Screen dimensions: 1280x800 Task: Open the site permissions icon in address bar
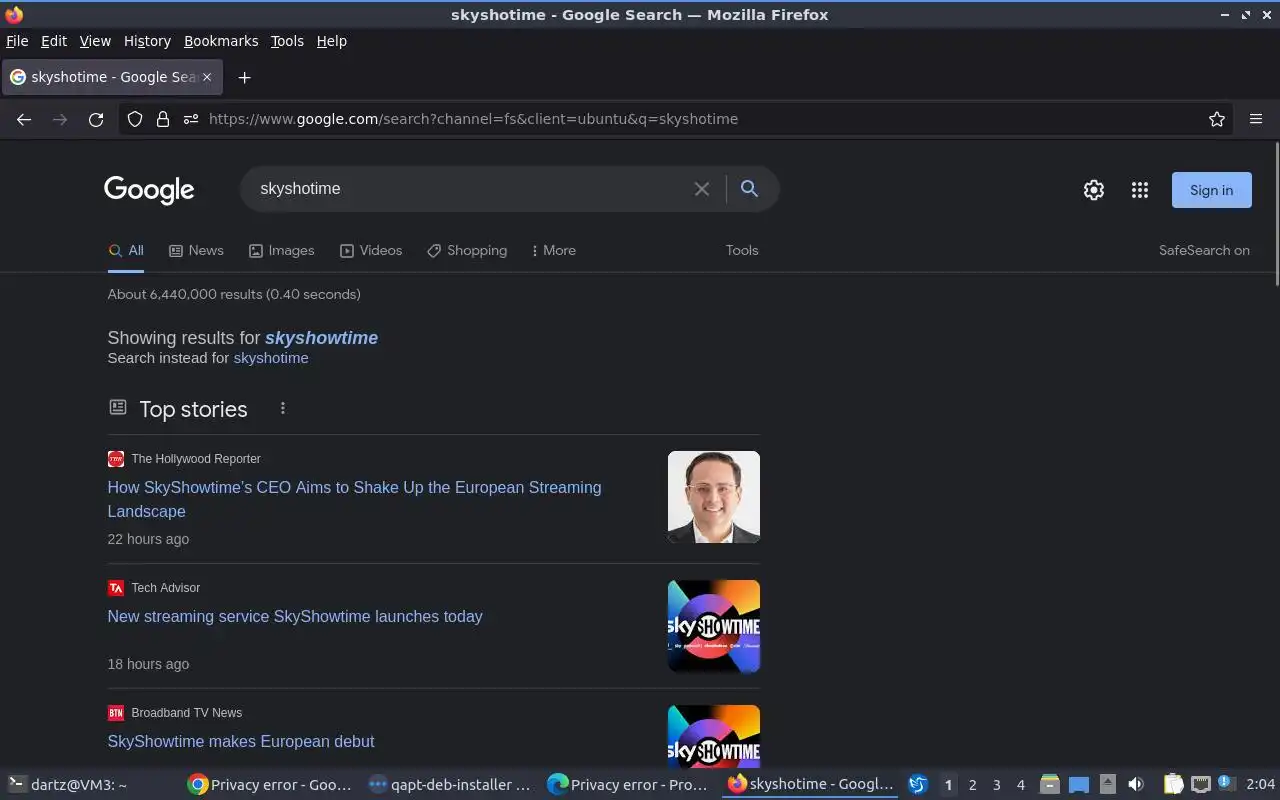pyautogui.click(x=191, y=119)
